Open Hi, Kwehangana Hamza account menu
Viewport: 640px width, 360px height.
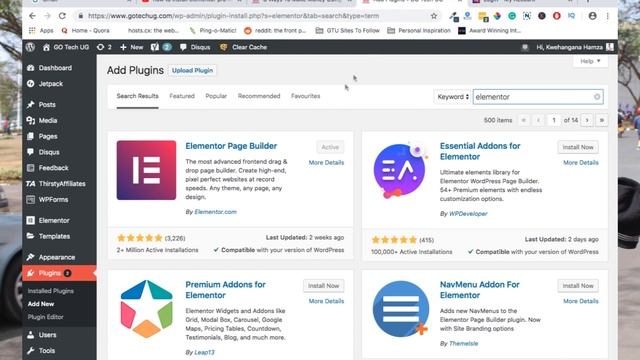tap(575, 47)
